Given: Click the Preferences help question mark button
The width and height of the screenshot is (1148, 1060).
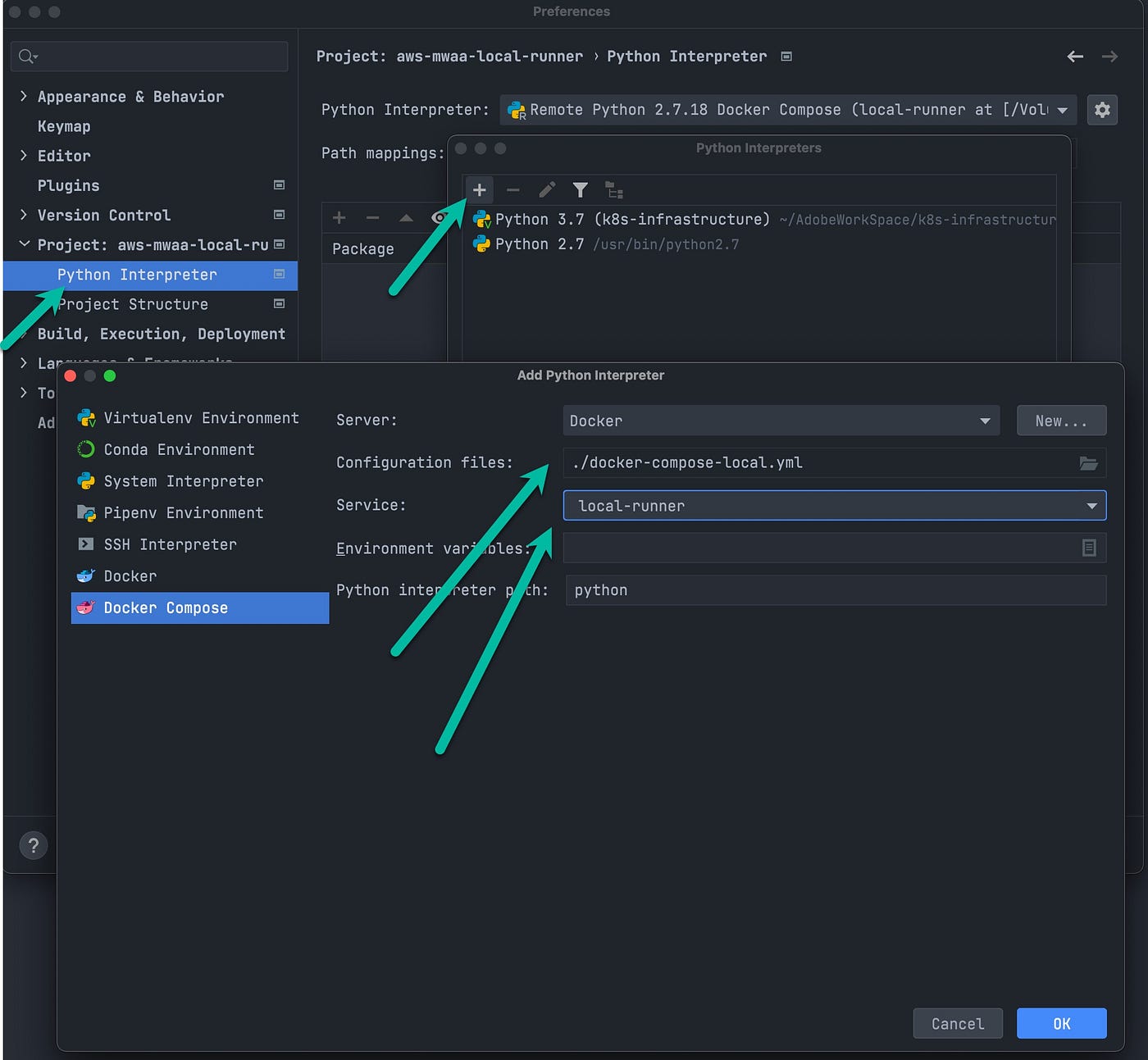Looking at the screenshot, I should click(34, 845).
